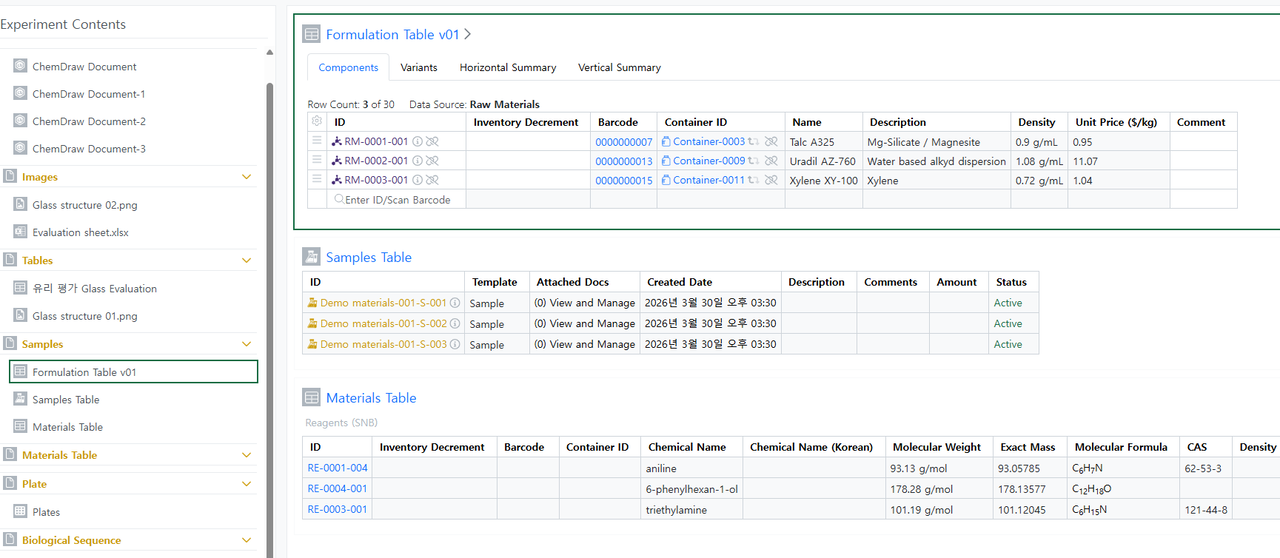Grab row handle for RM-0003-001
This screenshot has width=1280, height=558.
(x=317, y=180)
